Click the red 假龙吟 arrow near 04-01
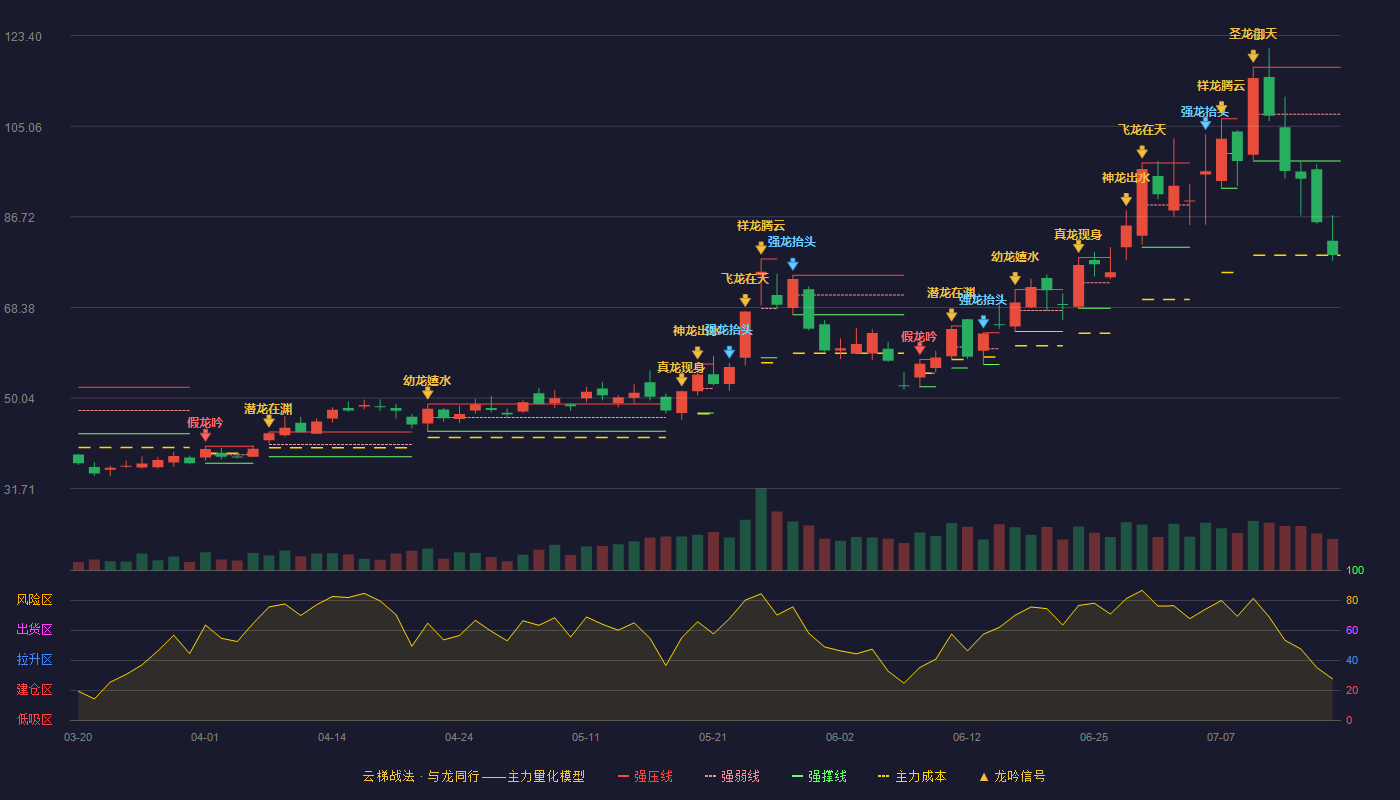Viewport: 1400px width, 800px height. tap(205, 435)
